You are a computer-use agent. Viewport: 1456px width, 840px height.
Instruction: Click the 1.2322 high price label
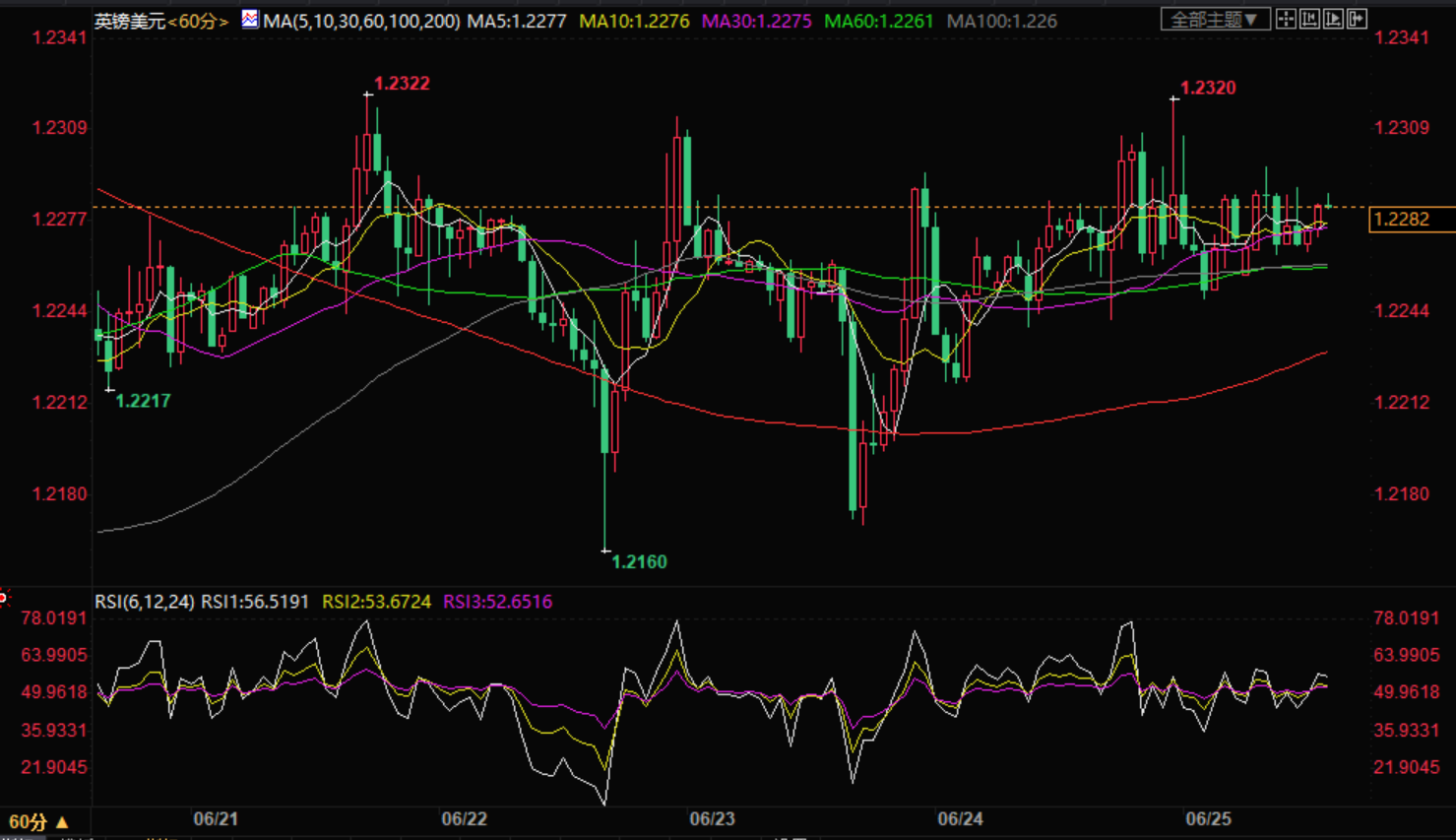(402, 84)
